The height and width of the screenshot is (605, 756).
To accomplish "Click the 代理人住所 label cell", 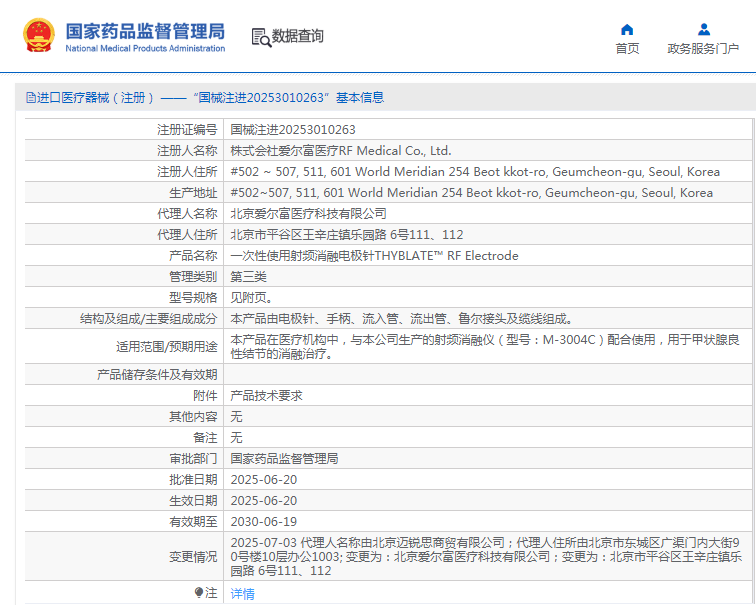I will point(124,234).
